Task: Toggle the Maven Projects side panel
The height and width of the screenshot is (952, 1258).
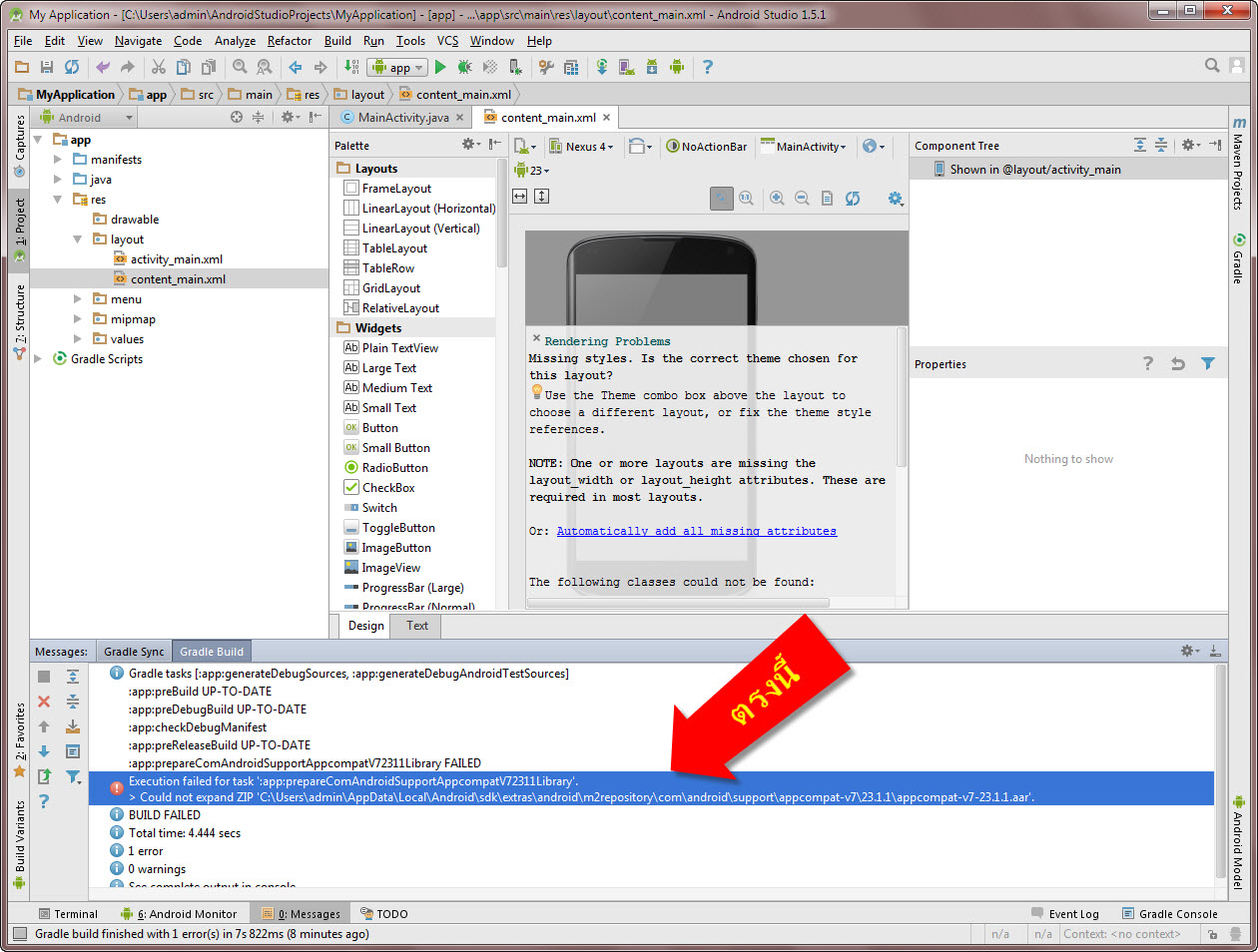Action: (x=1238, y=164)
